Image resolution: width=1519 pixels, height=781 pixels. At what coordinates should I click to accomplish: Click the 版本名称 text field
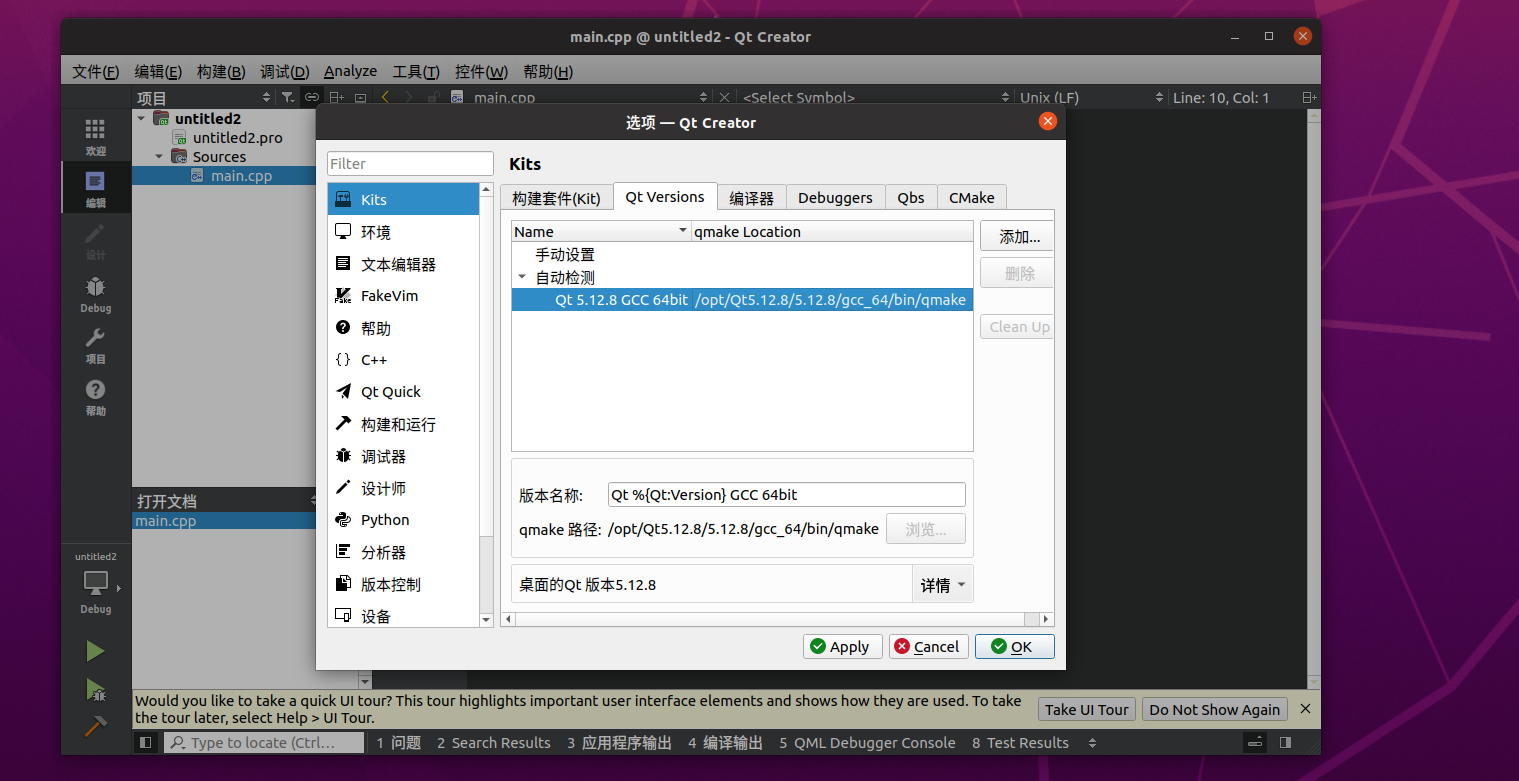click(x=787, y=494)
